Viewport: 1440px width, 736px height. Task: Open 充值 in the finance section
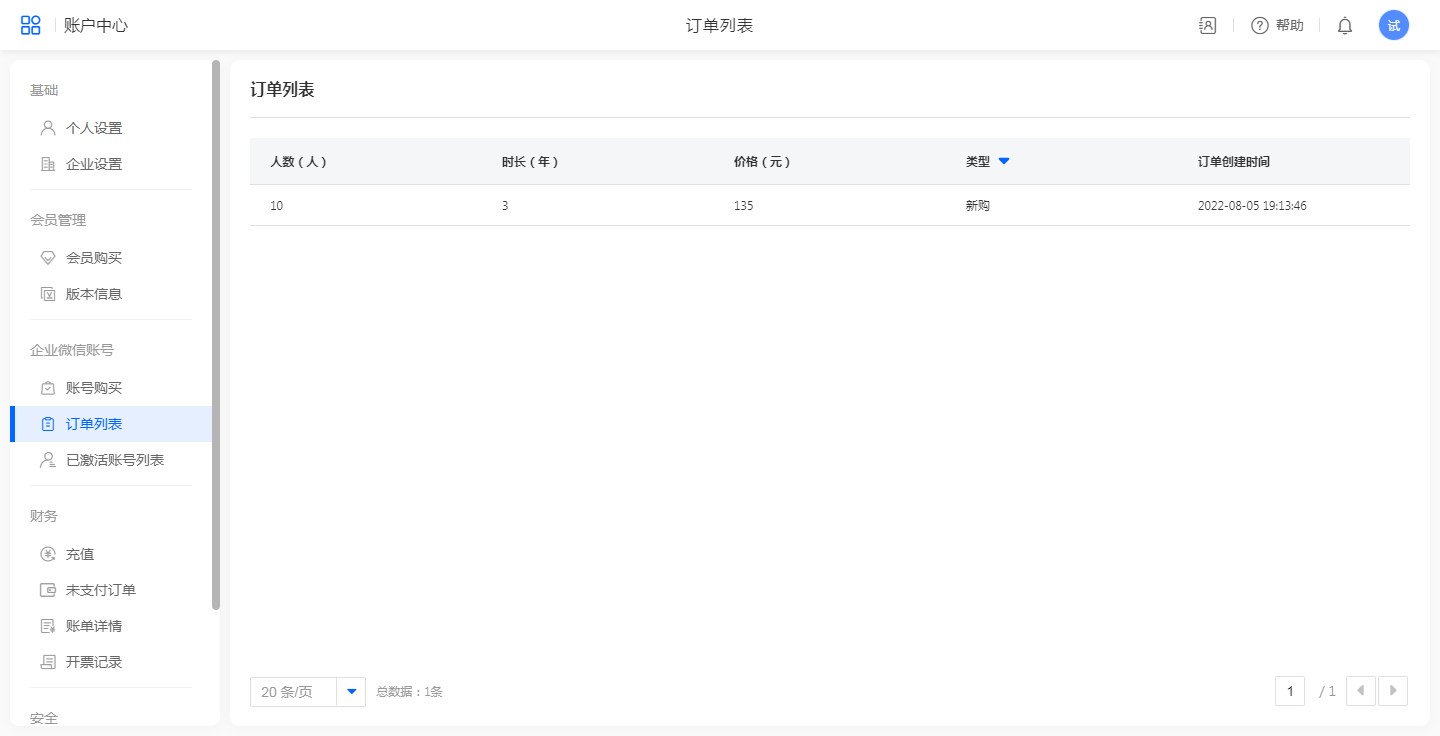click(x=80, y=554)
